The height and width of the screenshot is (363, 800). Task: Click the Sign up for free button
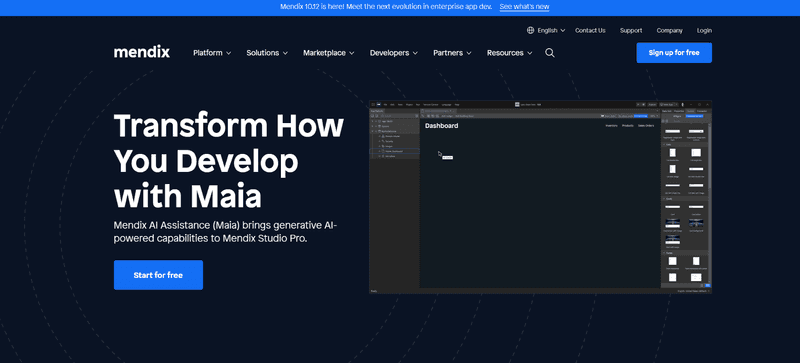click(x=674, y=53)
